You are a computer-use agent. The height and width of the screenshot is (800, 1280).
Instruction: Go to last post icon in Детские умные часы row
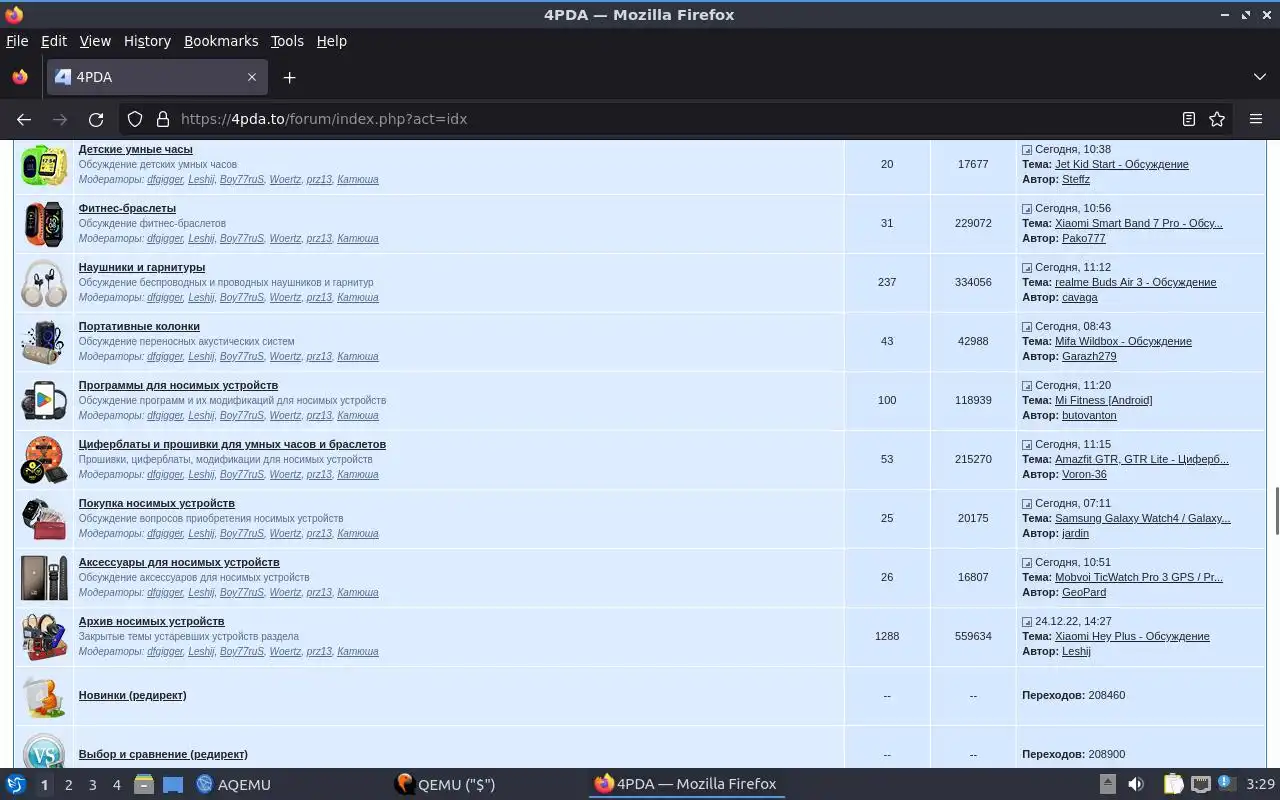click(x=1027, y=150)
